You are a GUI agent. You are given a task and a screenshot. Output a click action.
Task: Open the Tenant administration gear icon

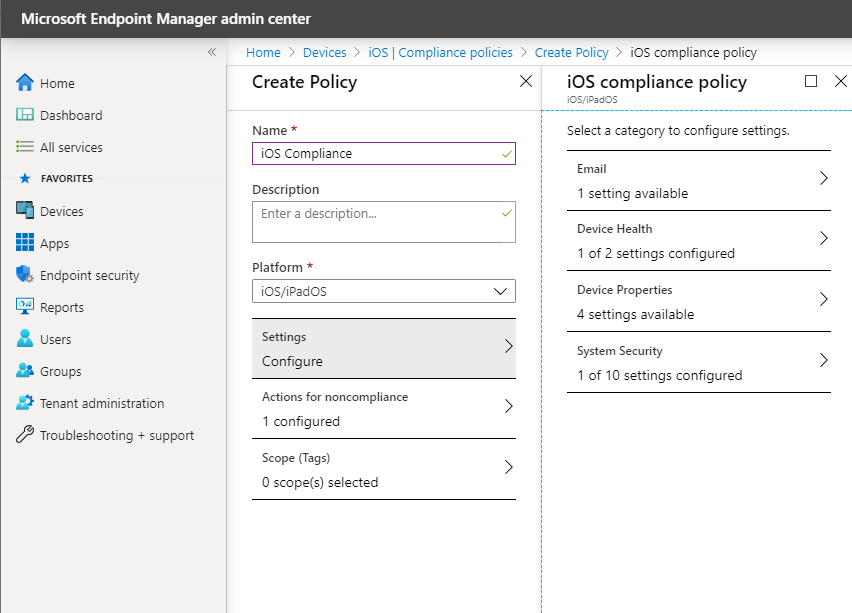coord(25,403)
